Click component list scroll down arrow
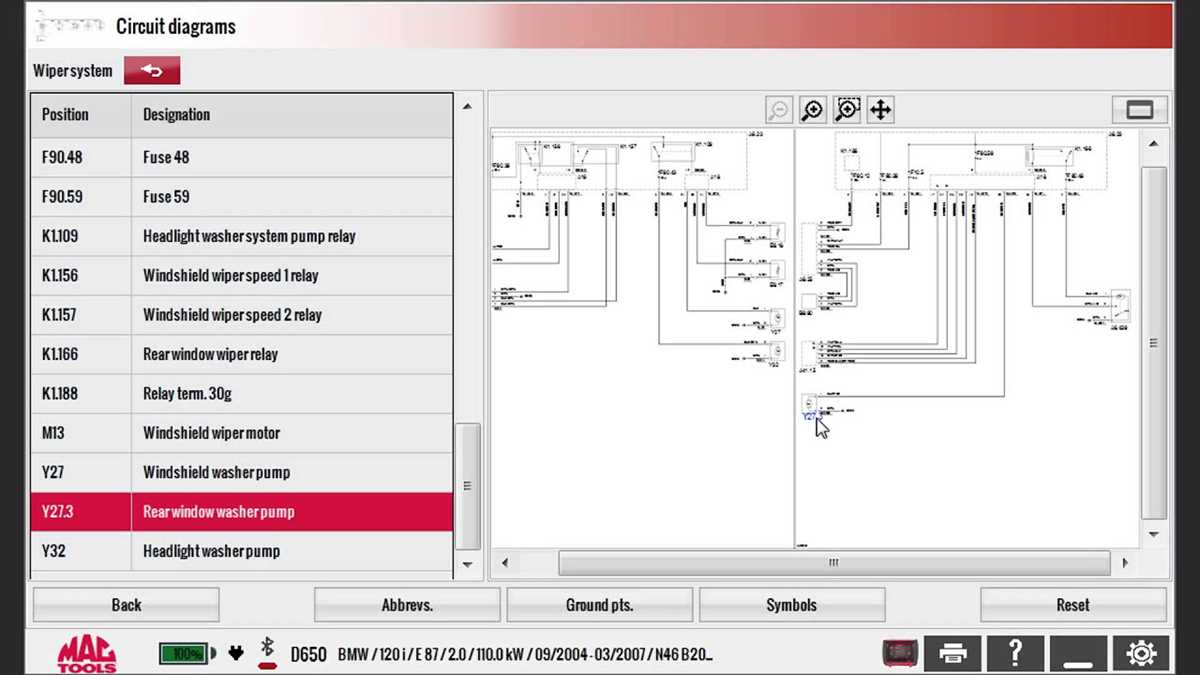This screenshot has width=1200, height=675. tap(467, 565)
